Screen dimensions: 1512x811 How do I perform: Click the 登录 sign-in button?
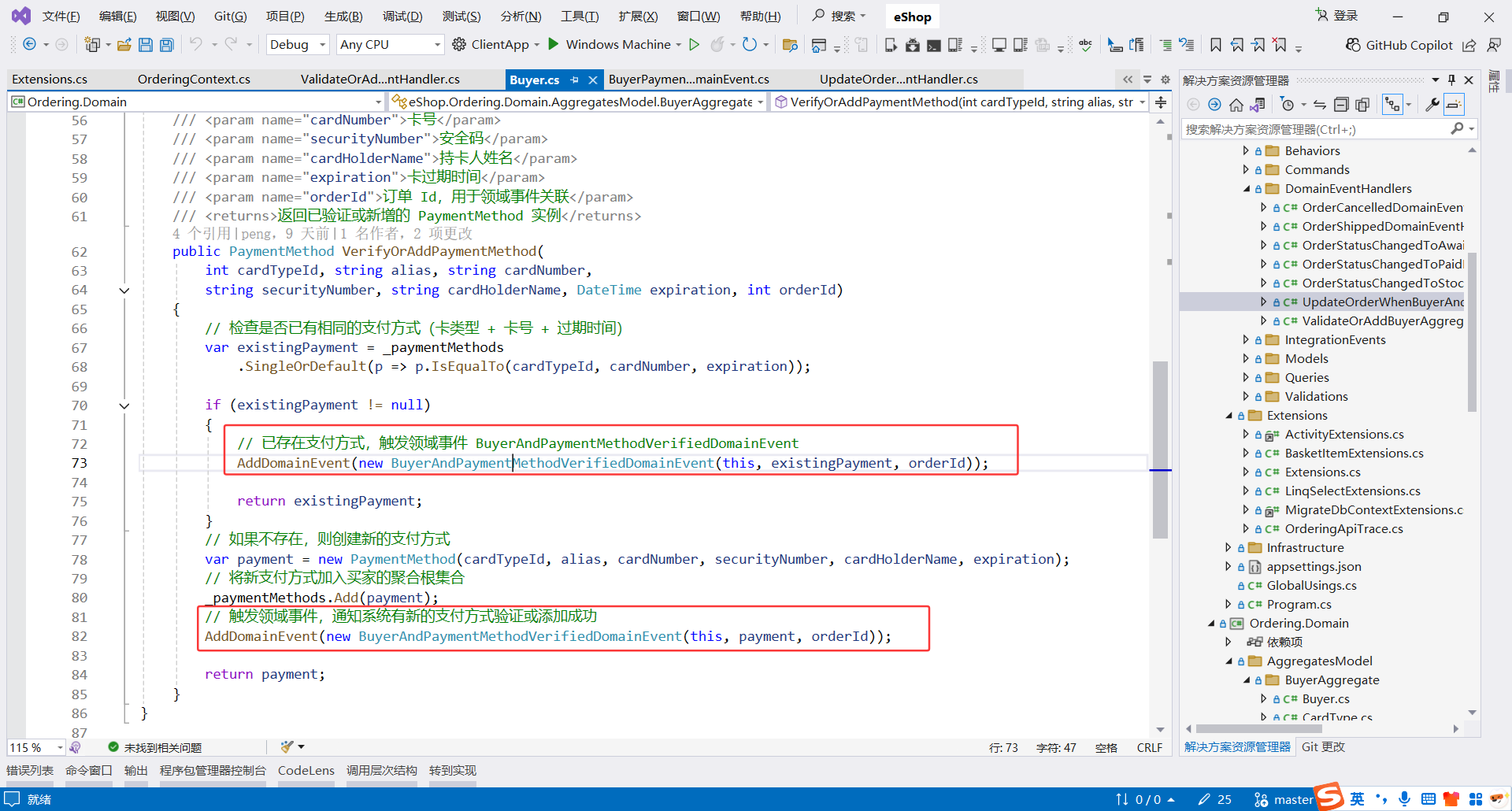(x=1337, y=16)
